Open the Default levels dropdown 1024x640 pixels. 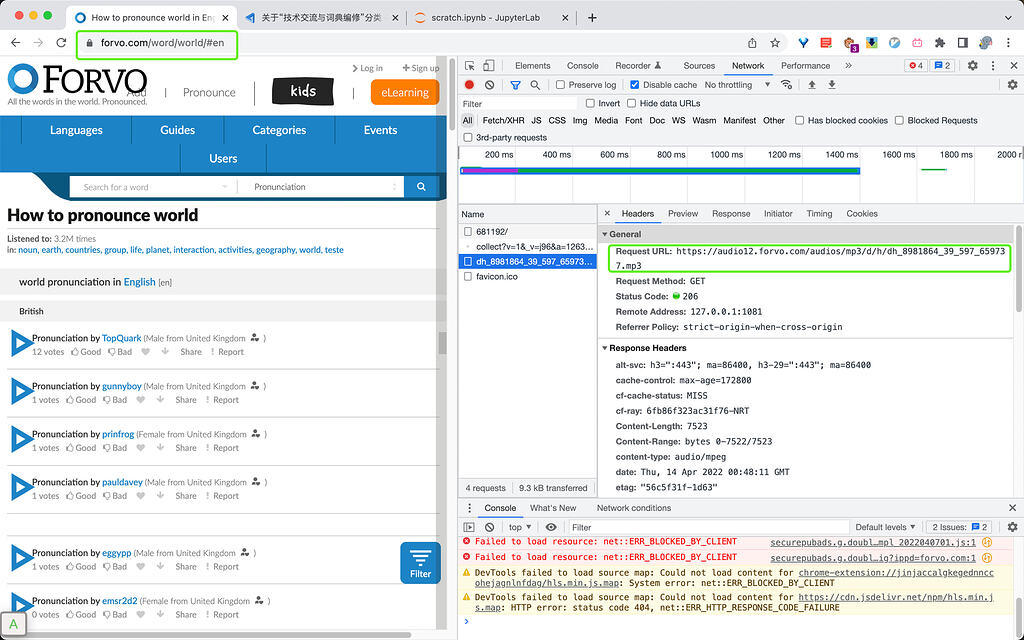click(x=884, y=526)
